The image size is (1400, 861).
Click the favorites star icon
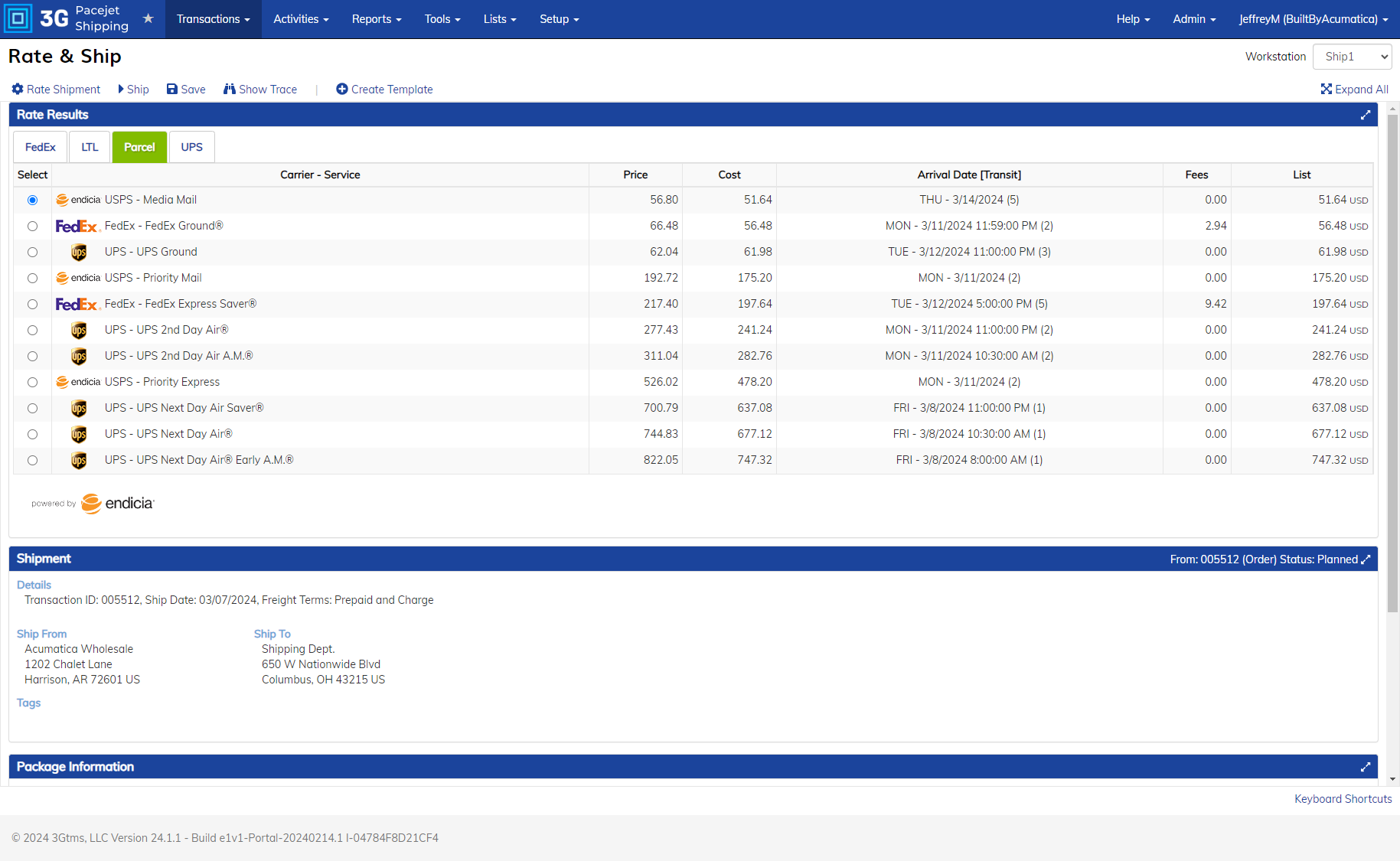pos(148,18)
